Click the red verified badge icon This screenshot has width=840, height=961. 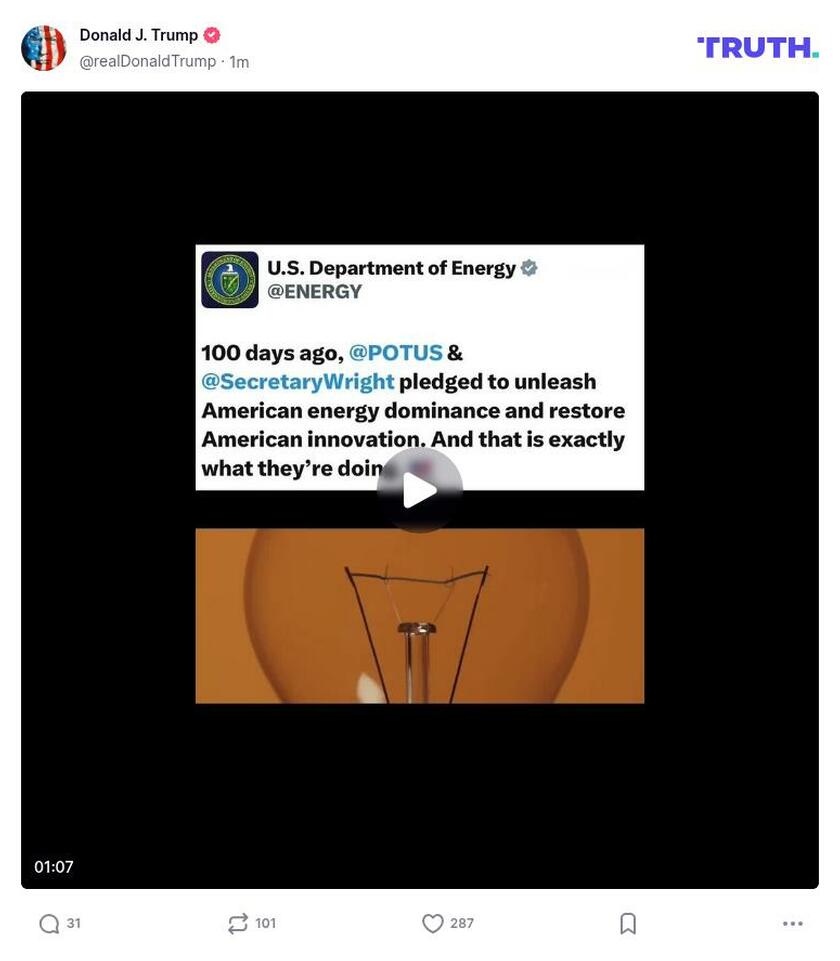pos(212,36)
